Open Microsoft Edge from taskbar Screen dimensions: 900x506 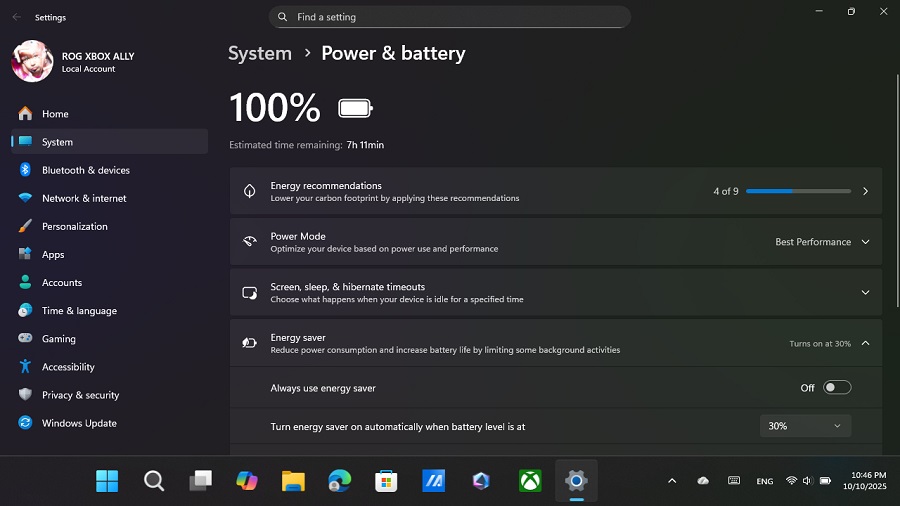point(340,481)
